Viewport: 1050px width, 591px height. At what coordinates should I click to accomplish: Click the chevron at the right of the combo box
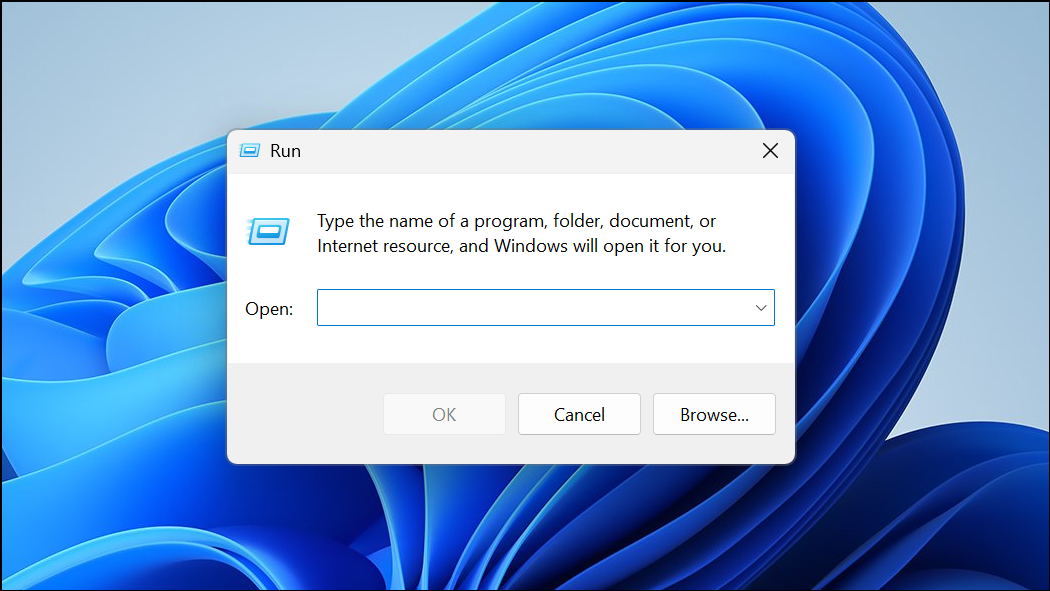click(x=760, y=307)
